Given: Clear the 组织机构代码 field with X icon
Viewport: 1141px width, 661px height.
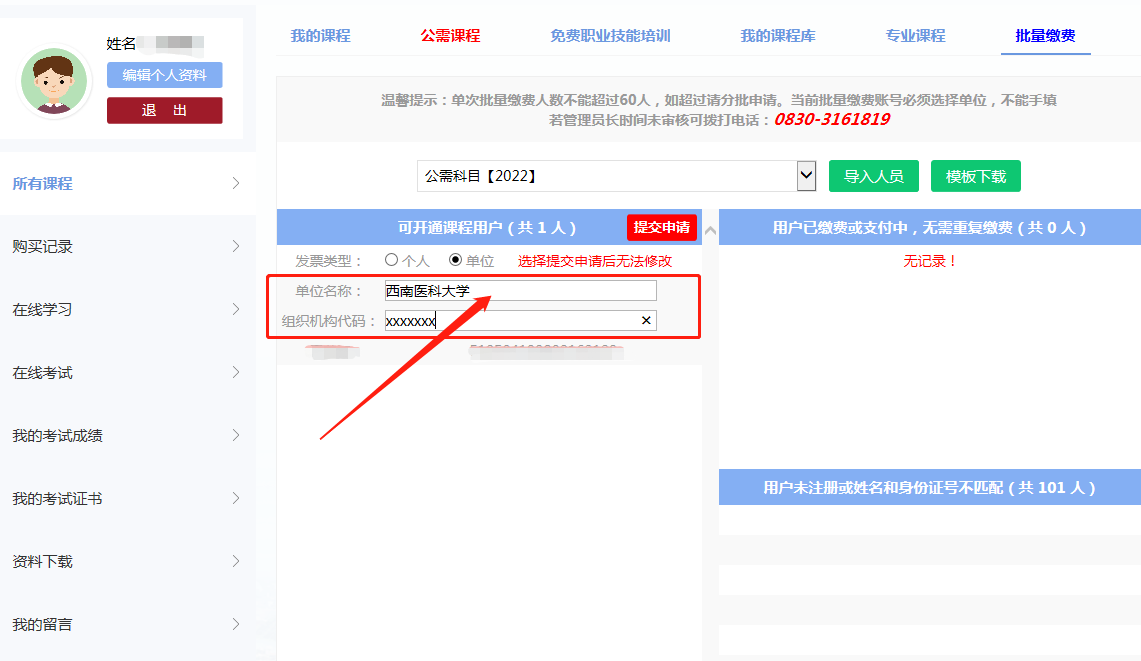Looking at the screenshot, I should point(646,321).
